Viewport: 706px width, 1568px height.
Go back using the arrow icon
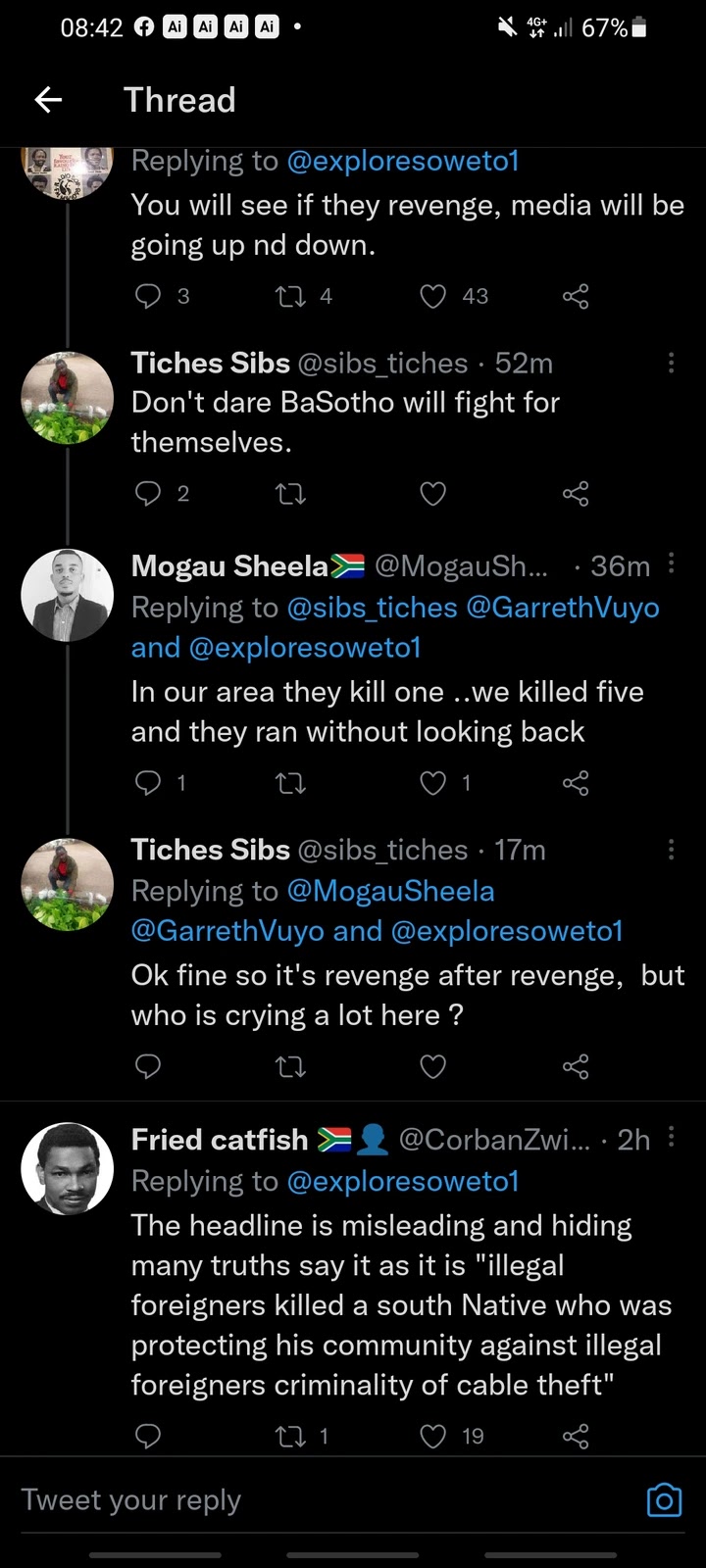[x=48, y=100]
